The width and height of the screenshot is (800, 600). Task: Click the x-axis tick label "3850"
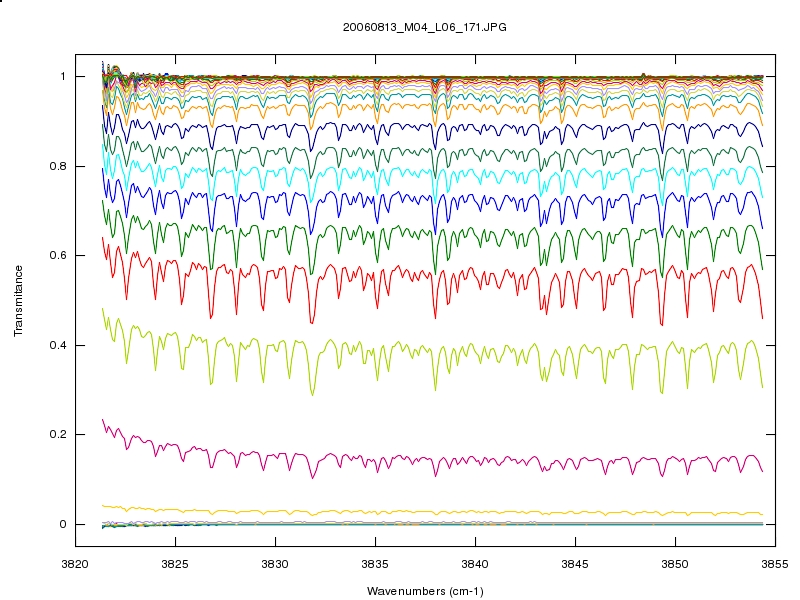[x=675, y=564]
